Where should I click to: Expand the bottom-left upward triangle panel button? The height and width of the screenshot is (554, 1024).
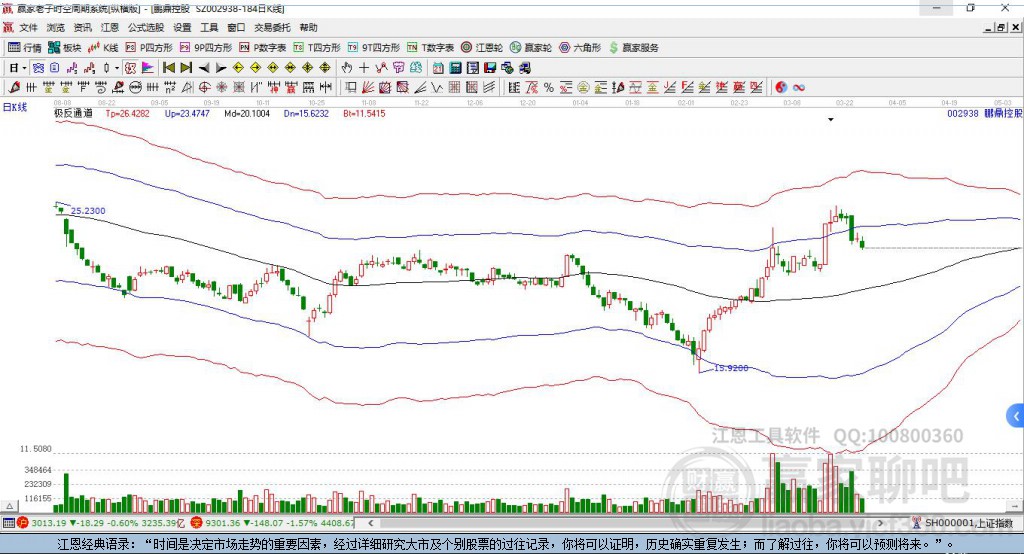(9, 506)
